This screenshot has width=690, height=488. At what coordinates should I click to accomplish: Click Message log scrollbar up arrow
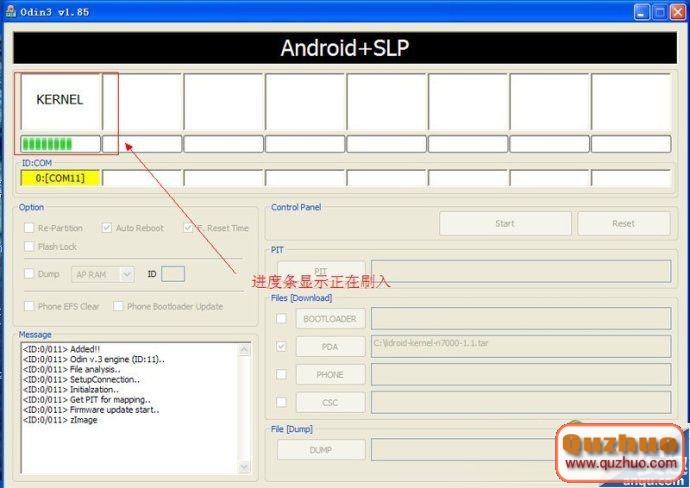pos(244,350)
